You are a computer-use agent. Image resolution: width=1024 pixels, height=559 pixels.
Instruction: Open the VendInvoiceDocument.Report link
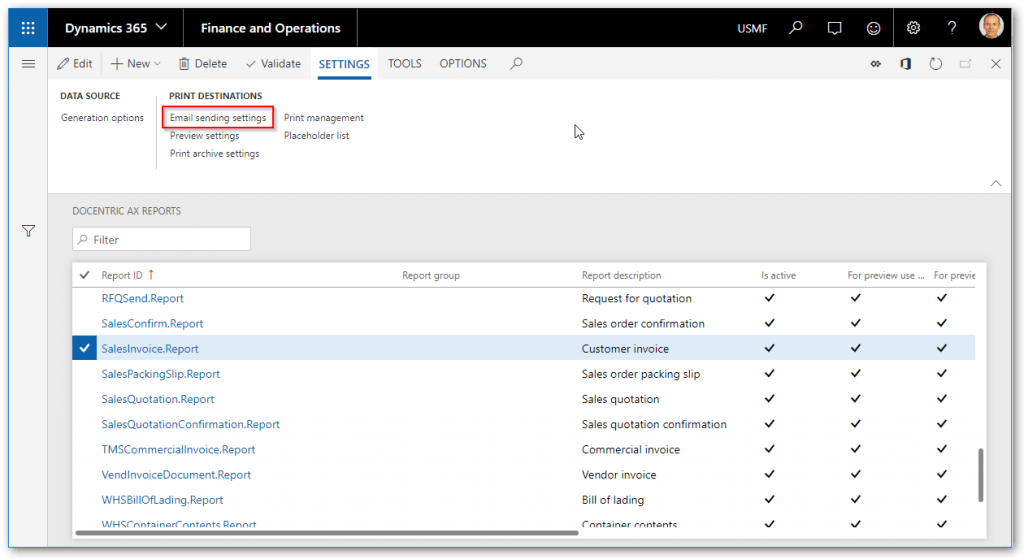[176, 475]
